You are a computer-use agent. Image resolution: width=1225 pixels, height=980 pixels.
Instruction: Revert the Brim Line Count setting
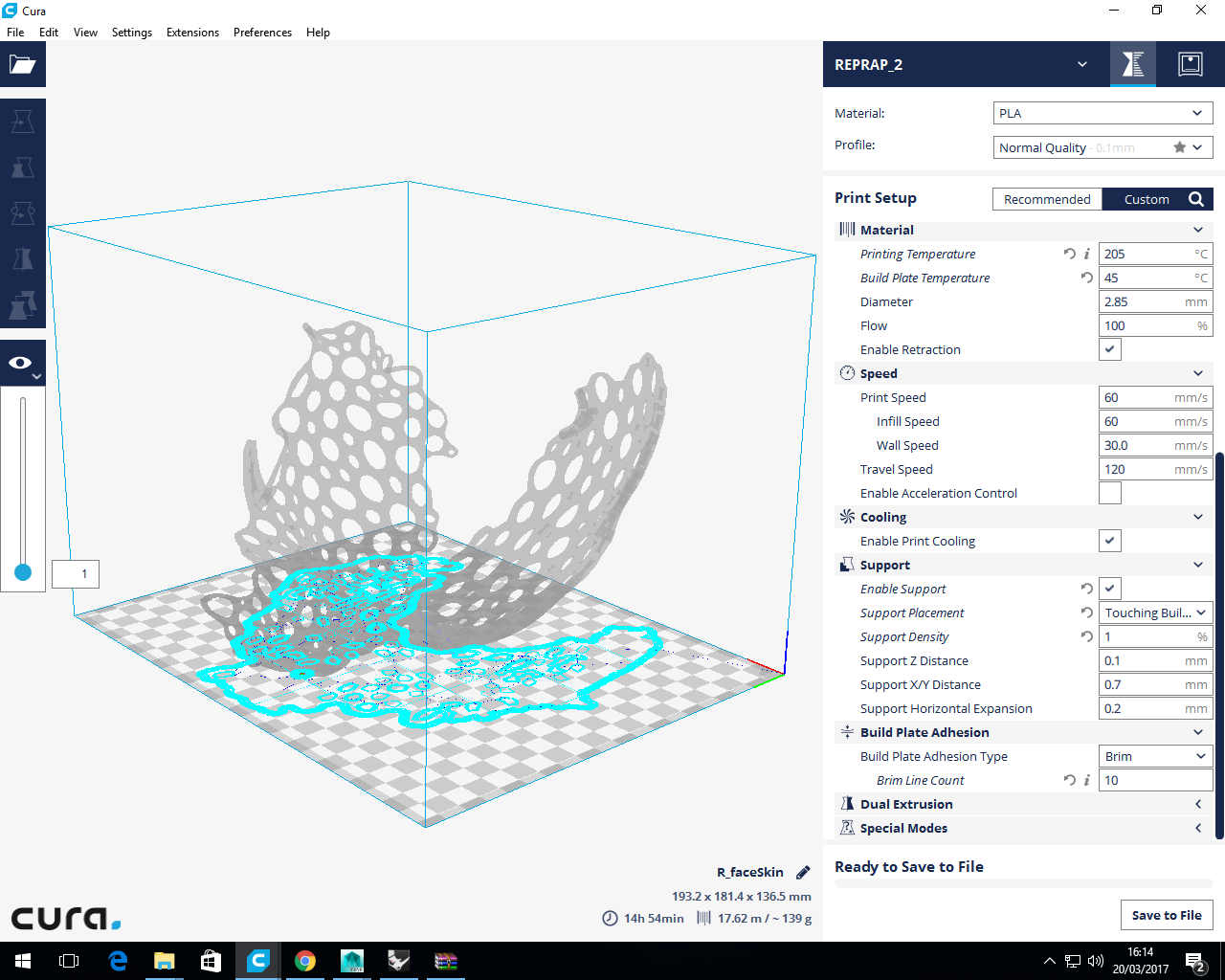pyautogui.click(x=1069, y=780)
